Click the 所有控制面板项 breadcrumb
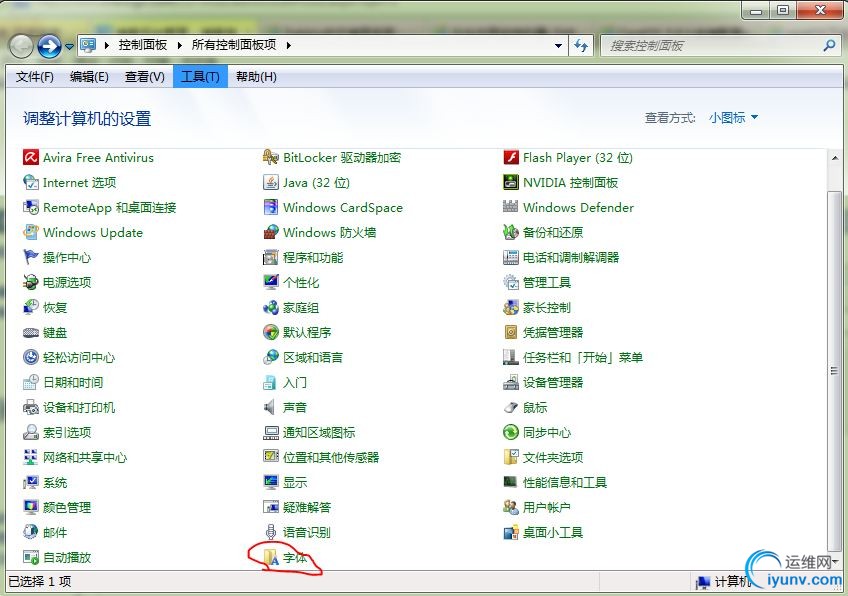848x596 pixels. (x=234, y=45)
